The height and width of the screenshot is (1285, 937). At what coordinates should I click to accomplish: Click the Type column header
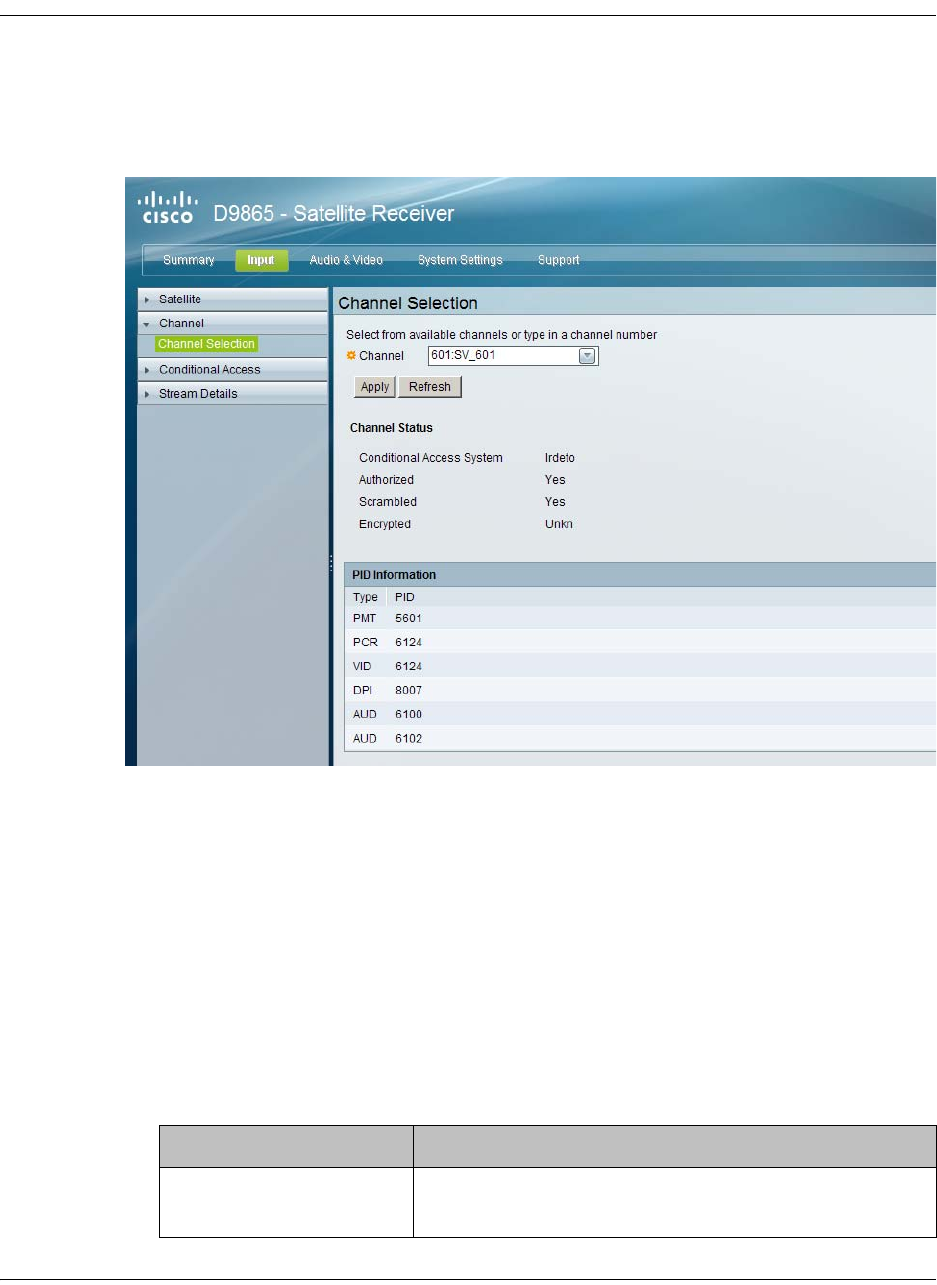365,597
